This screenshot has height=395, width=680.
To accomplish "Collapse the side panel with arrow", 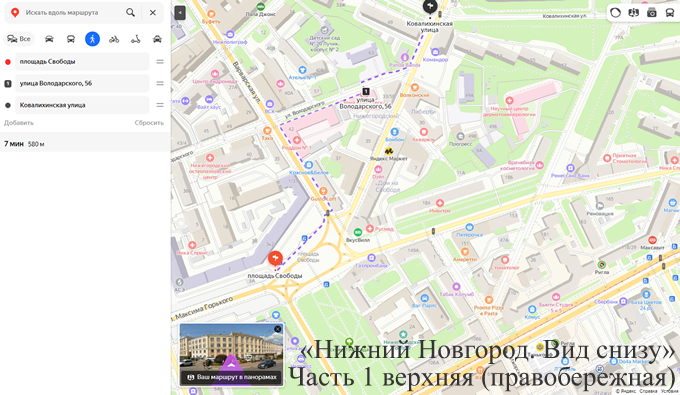I will pos(180,13).
